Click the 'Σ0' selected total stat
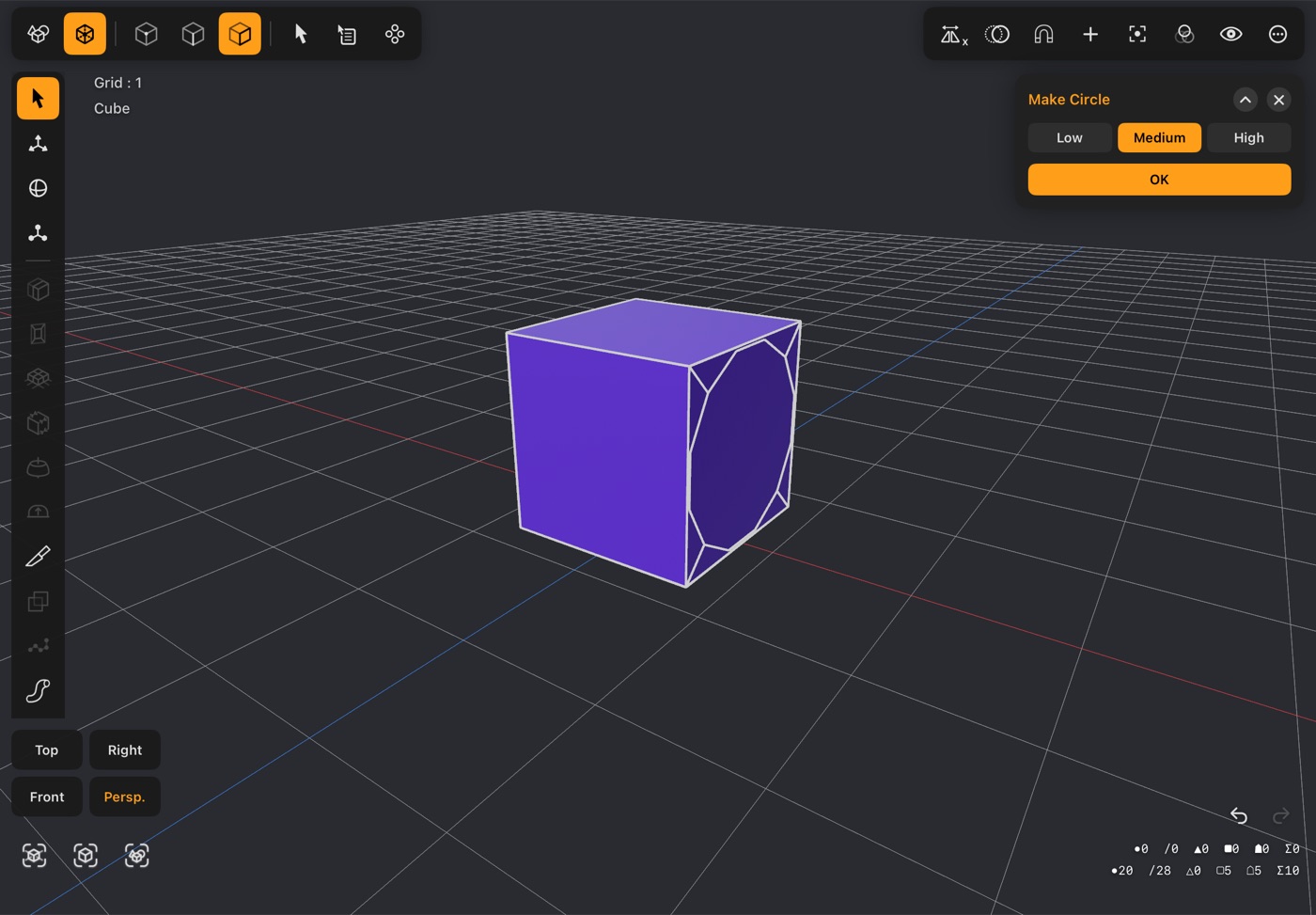Screen dimensions: 1316x915 tap(1292, 849)
